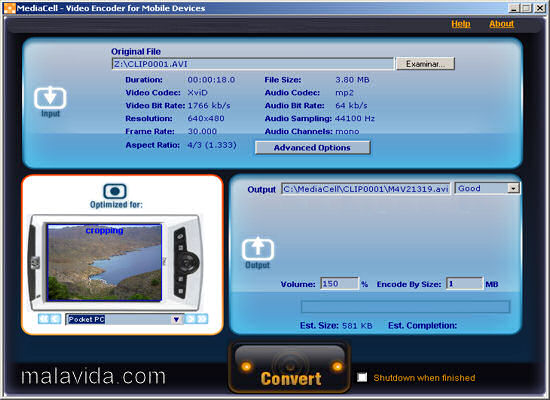Click the audio codec value mp2
Image resolution: width=550 pixels, height=400 pixels.
(344, 93)
